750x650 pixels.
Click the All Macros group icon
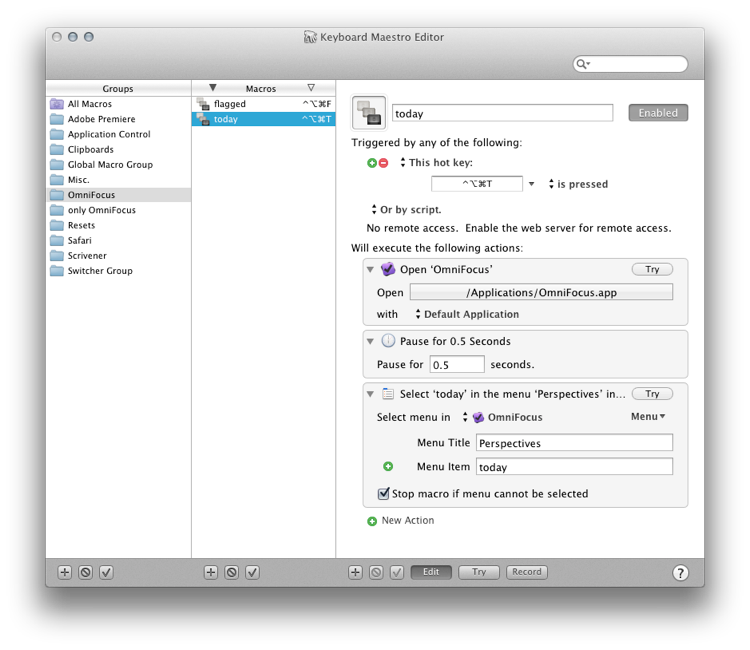pos(56,104)
